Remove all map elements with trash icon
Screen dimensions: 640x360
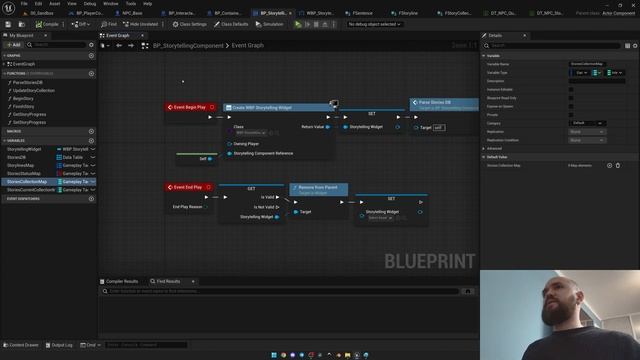tap(618, 166)
